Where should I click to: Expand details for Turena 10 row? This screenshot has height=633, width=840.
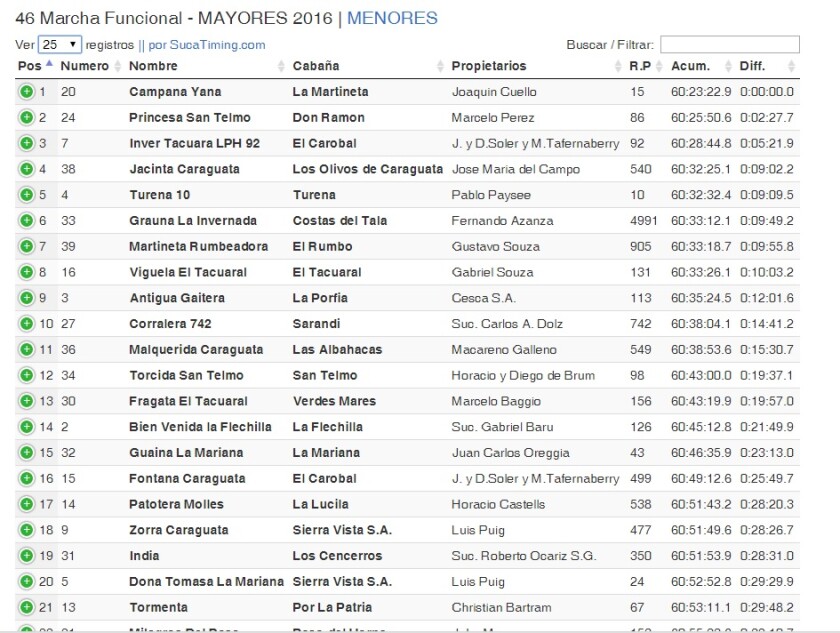click(26, 195)
